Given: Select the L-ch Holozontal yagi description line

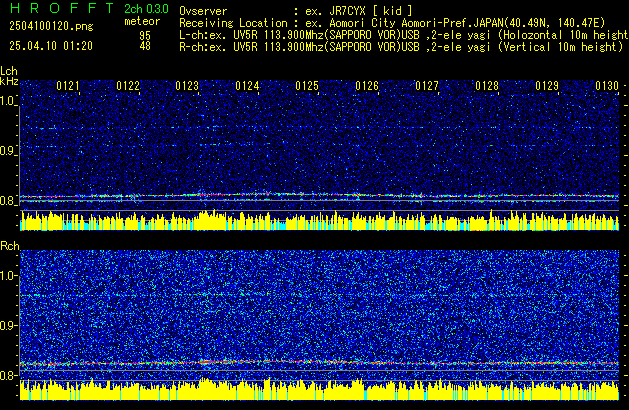Looking at the screenshot, I should [x=404, y=35].
